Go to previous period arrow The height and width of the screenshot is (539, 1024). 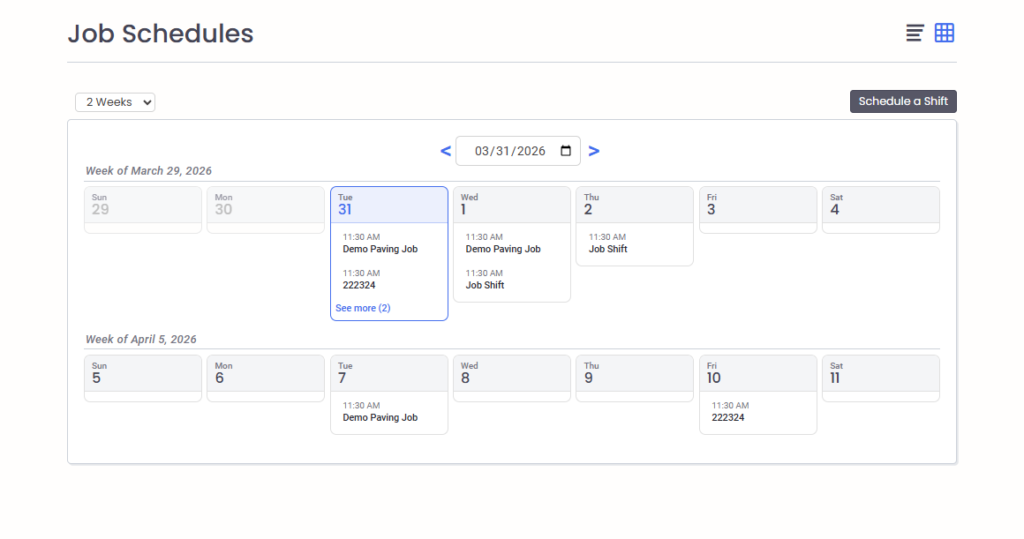point(445,151)
